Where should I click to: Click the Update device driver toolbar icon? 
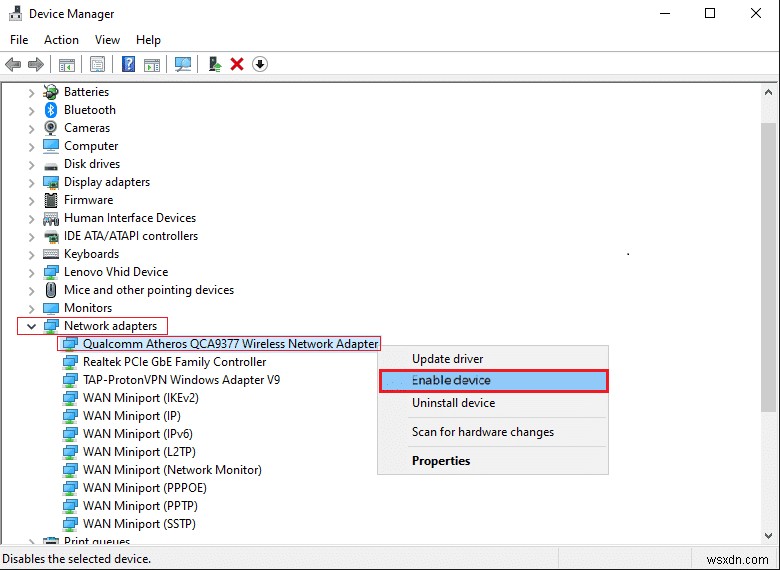(214, 64)
